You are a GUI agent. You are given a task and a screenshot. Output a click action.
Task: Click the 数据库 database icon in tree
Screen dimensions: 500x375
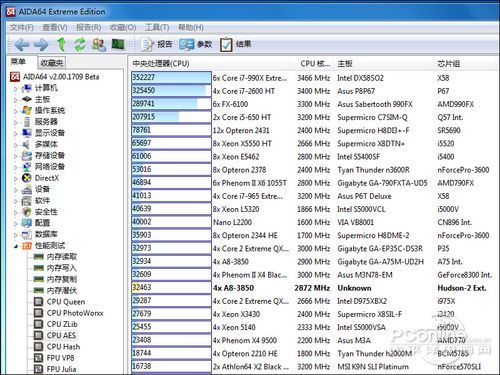click(x=27, y=234)
